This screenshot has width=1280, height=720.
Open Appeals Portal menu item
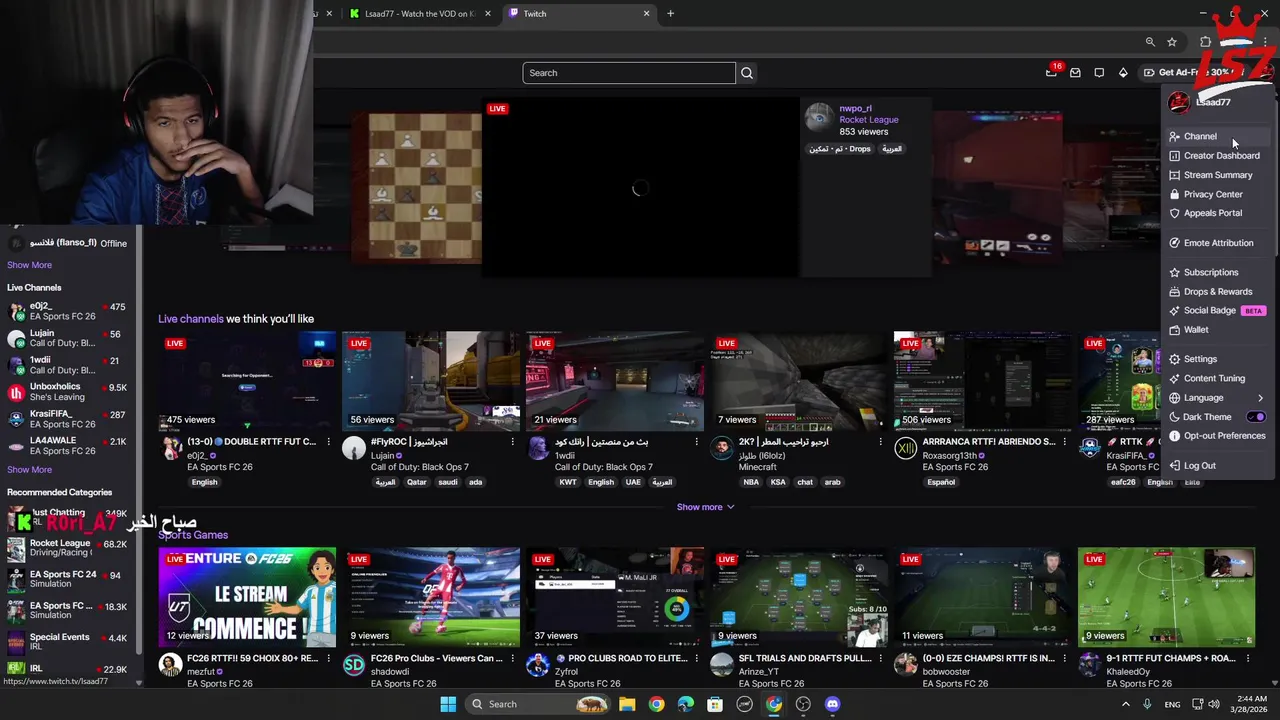[x=1220, y=213]
